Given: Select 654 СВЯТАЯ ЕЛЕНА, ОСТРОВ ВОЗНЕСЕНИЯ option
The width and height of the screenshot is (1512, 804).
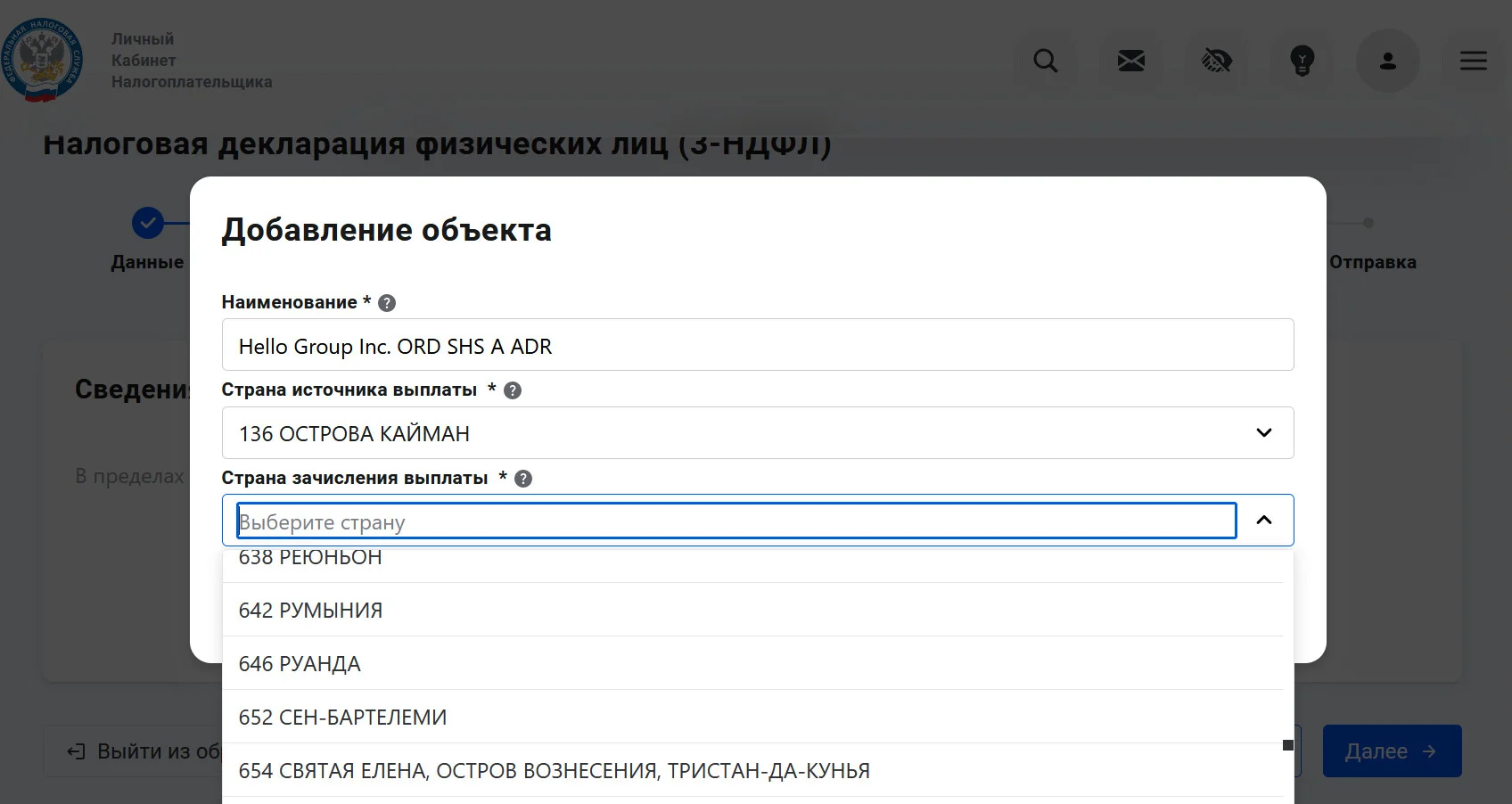Looking at the screenshot, I should coord(752,770).
